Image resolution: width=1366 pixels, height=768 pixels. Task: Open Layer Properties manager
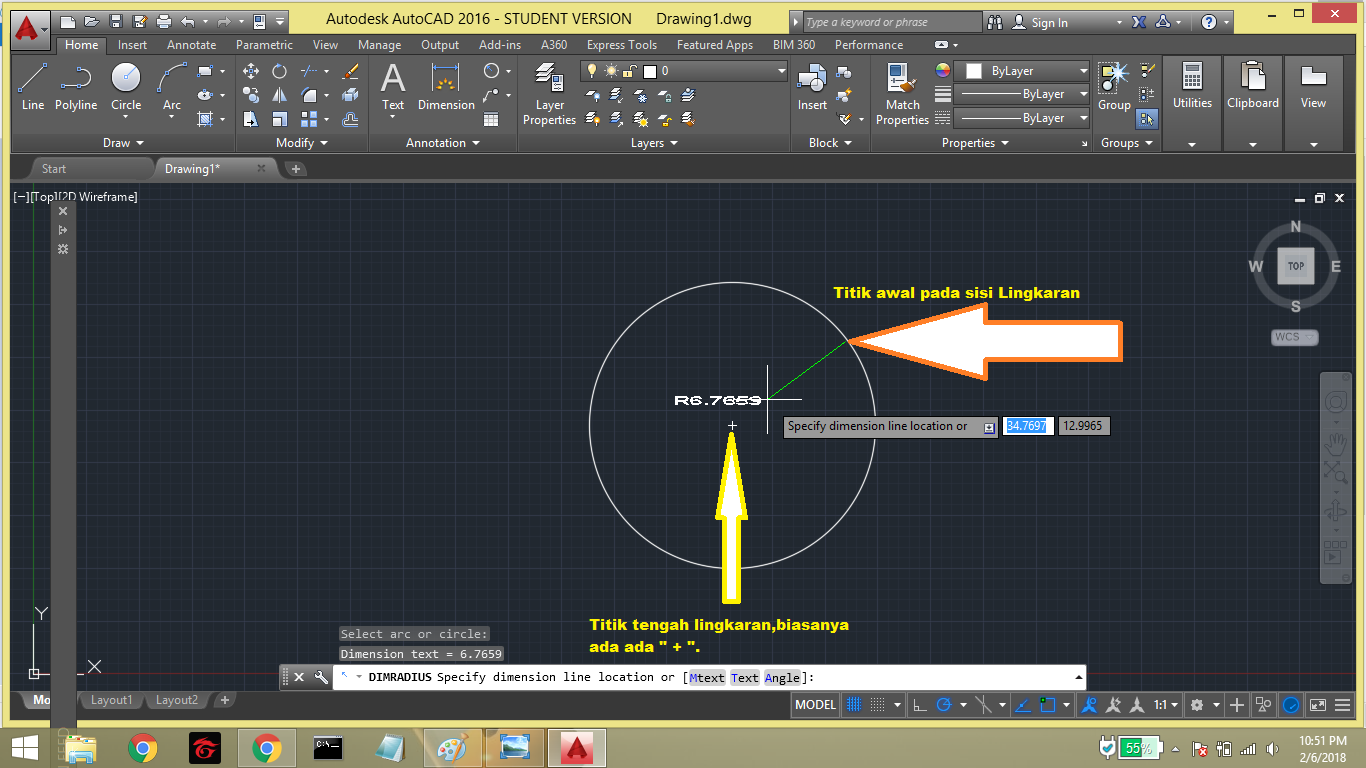click(x=549, y=94)
